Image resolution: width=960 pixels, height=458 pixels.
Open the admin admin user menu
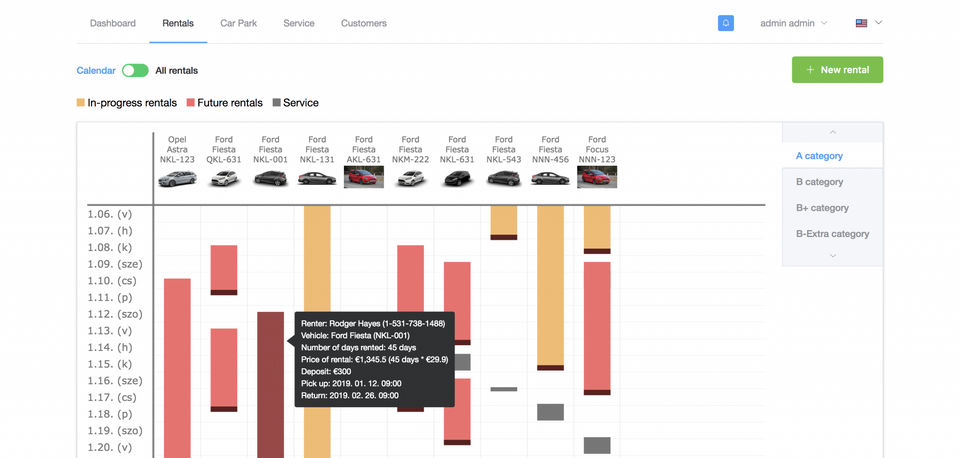point(793,23)
